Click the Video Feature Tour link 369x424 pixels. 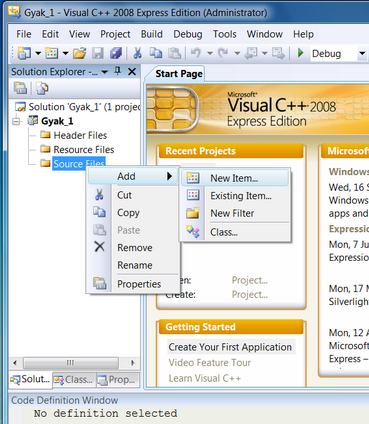point(210,363)
